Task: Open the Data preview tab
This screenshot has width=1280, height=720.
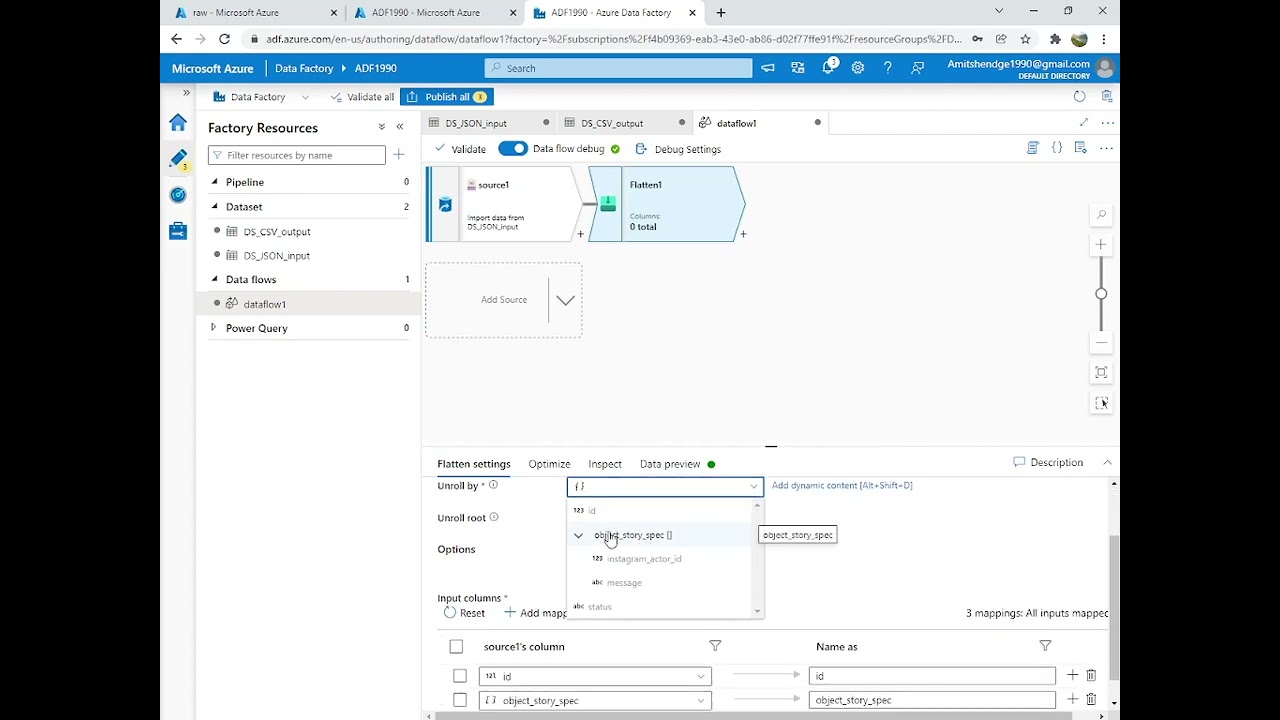Action: 670,464
